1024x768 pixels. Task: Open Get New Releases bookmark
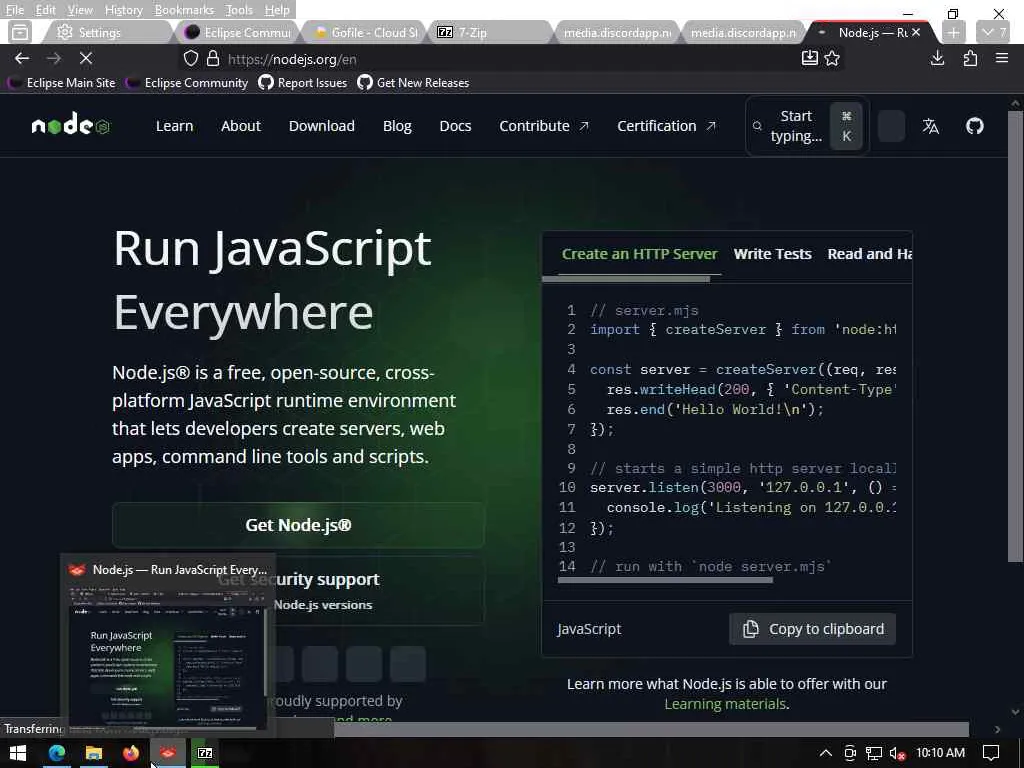tap(414, 83)
